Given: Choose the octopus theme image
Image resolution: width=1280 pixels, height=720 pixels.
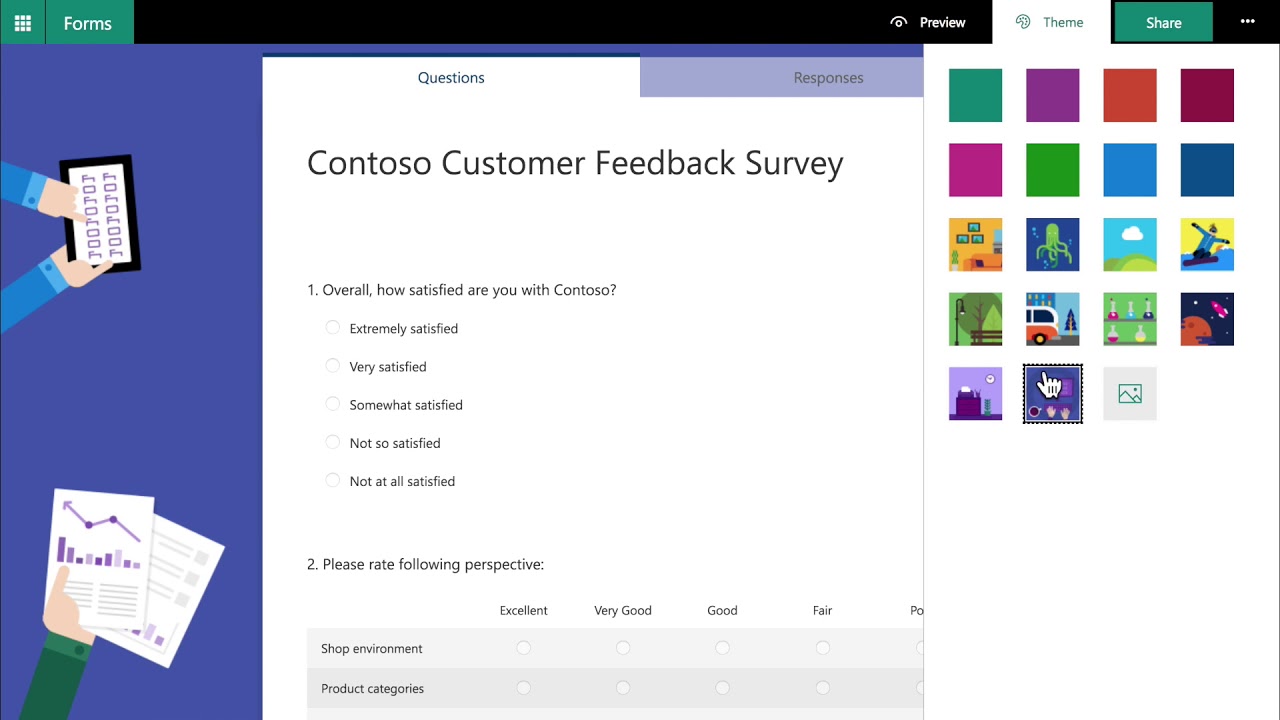Looking at the screenshot, I should [1052, 244].
